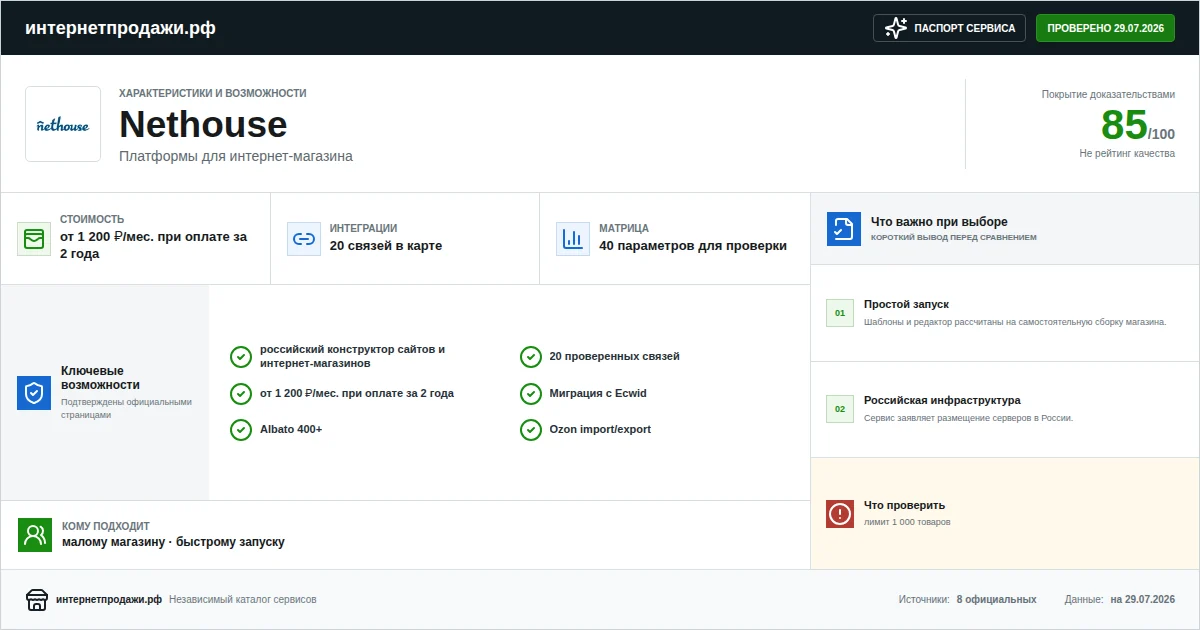
Task: Click the Что проверить title
Action: coord(904,505)
